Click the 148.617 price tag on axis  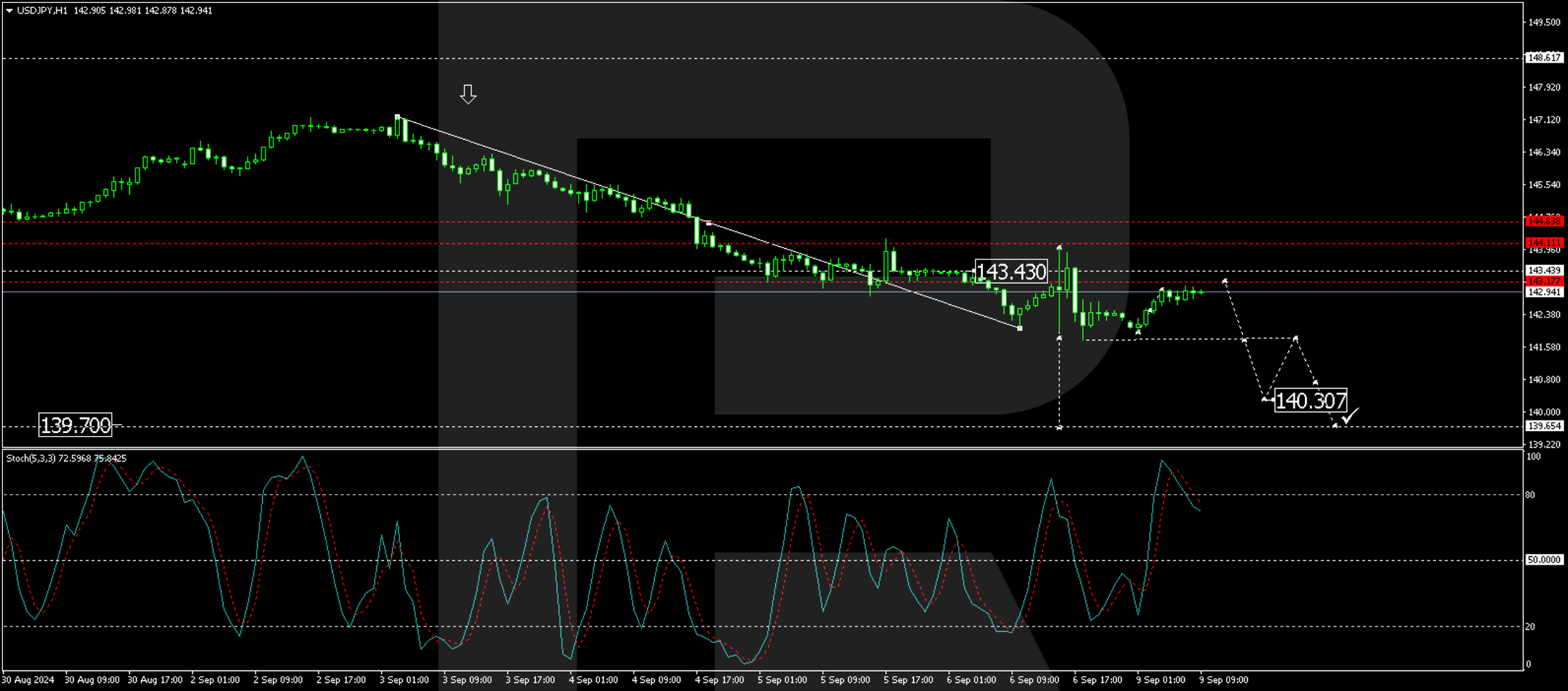click(1544, 58)
